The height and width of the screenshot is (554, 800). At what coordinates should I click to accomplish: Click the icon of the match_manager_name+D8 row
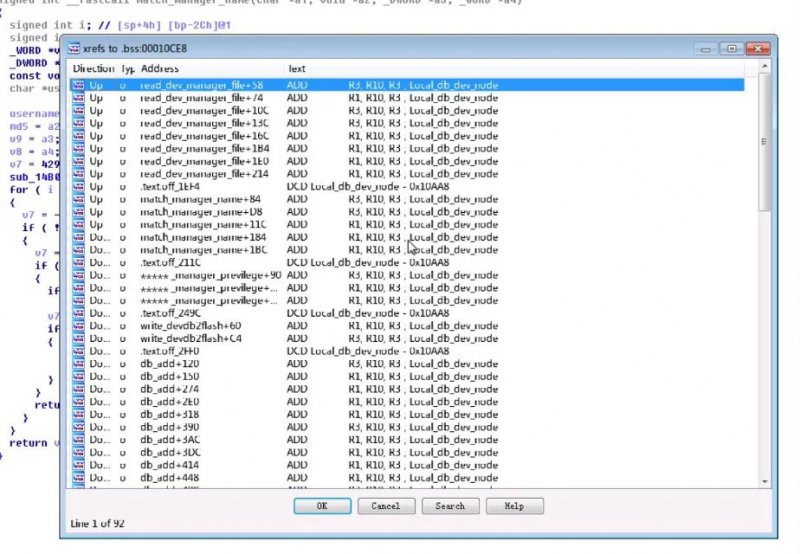[78, 212]
